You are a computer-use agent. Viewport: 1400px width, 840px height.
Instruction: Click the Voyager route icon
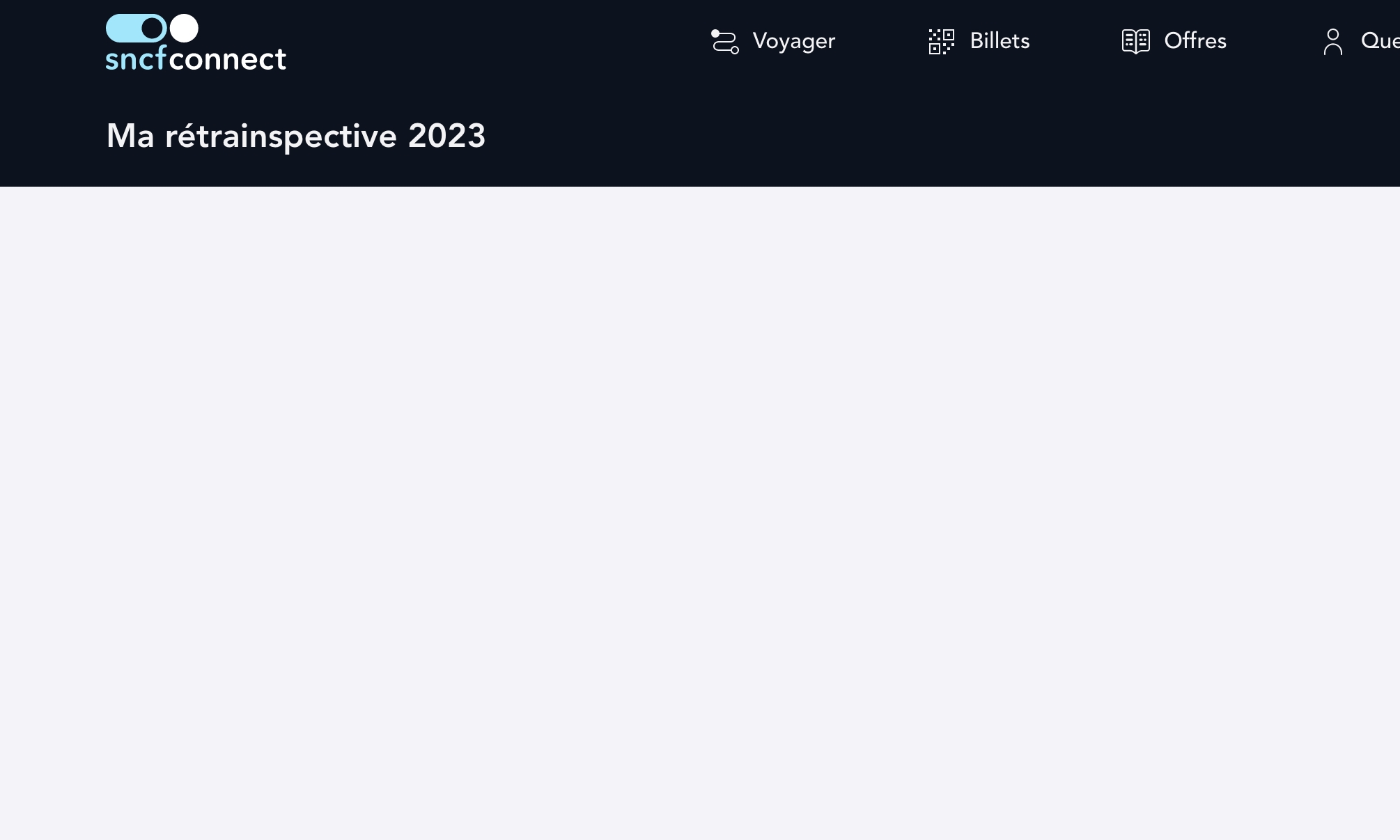point(724,41)
